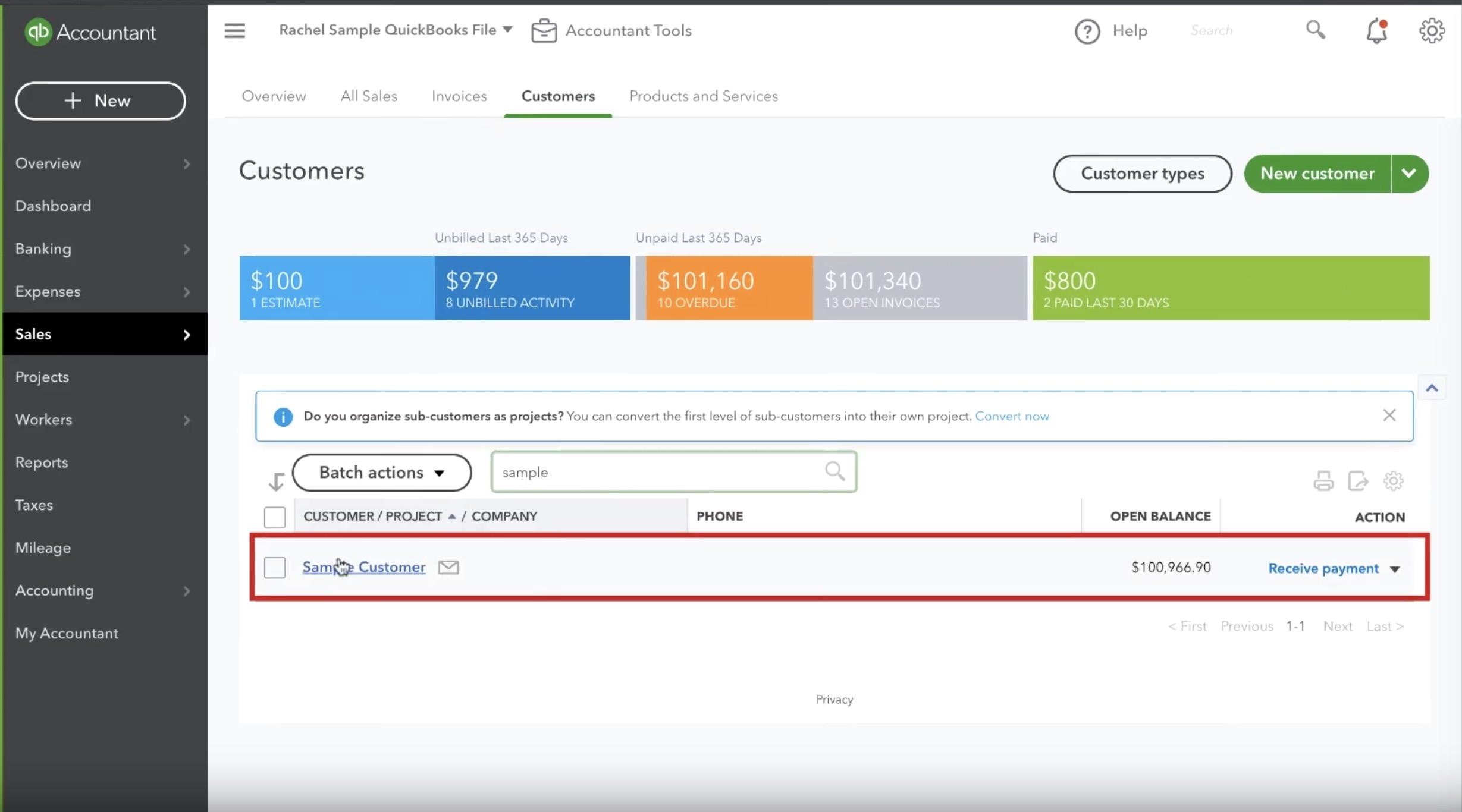This screenshot has width=1462, height=812.
Task: Click Previous pagination link
Action: pyautogui.click(x=1247, y=627)
